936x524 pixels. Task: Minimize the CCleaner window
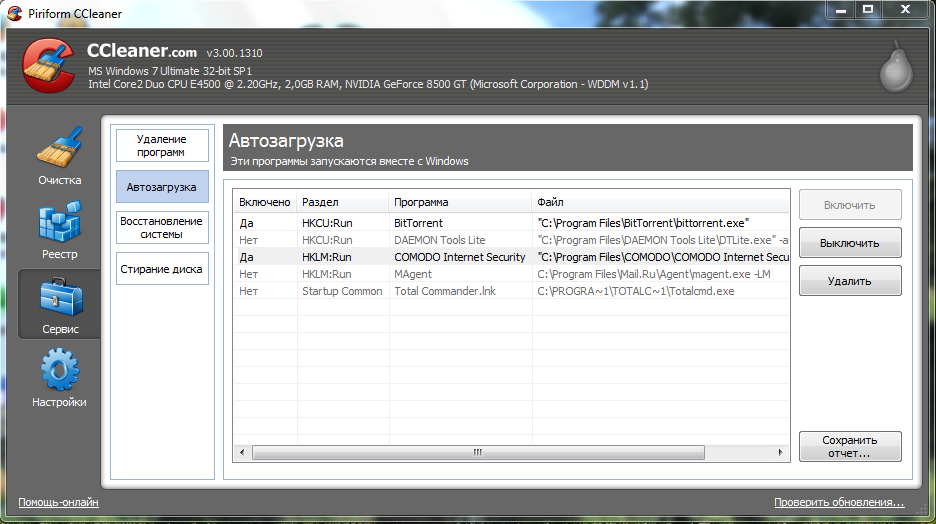(840, 10)
